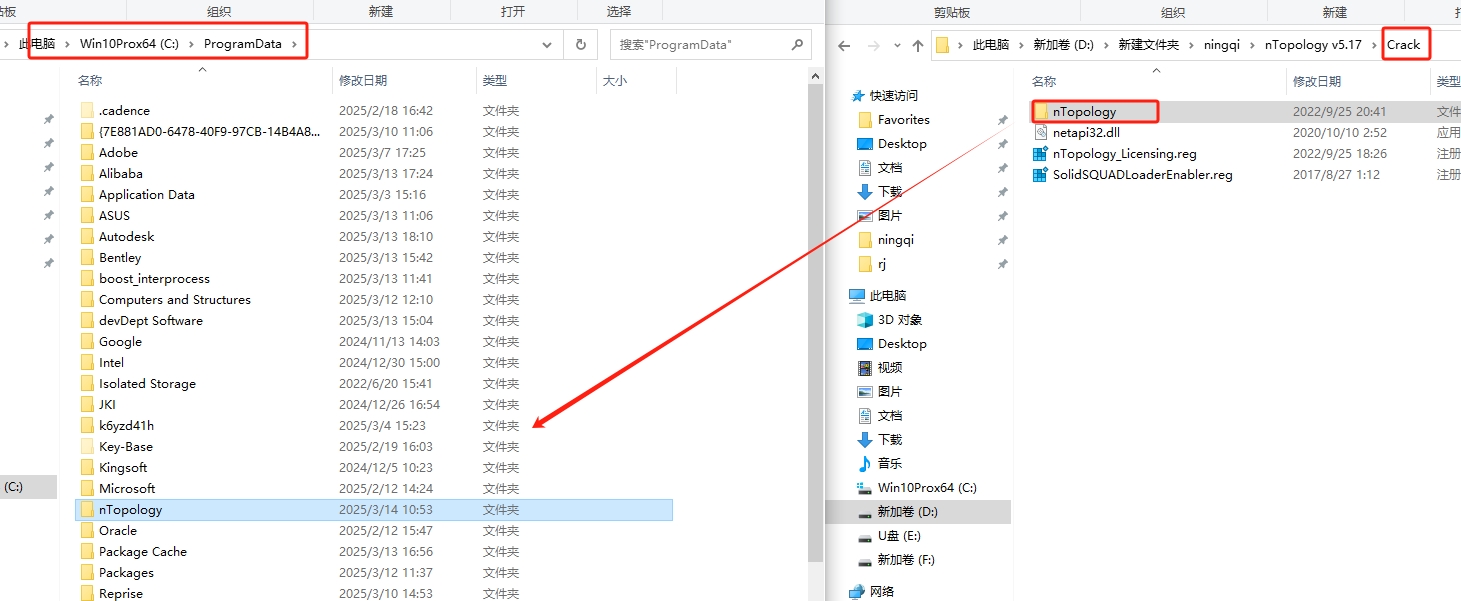1461x601 pixels.
Task: Open 新加卷 (F:) drive in tree
Action: 905,559
